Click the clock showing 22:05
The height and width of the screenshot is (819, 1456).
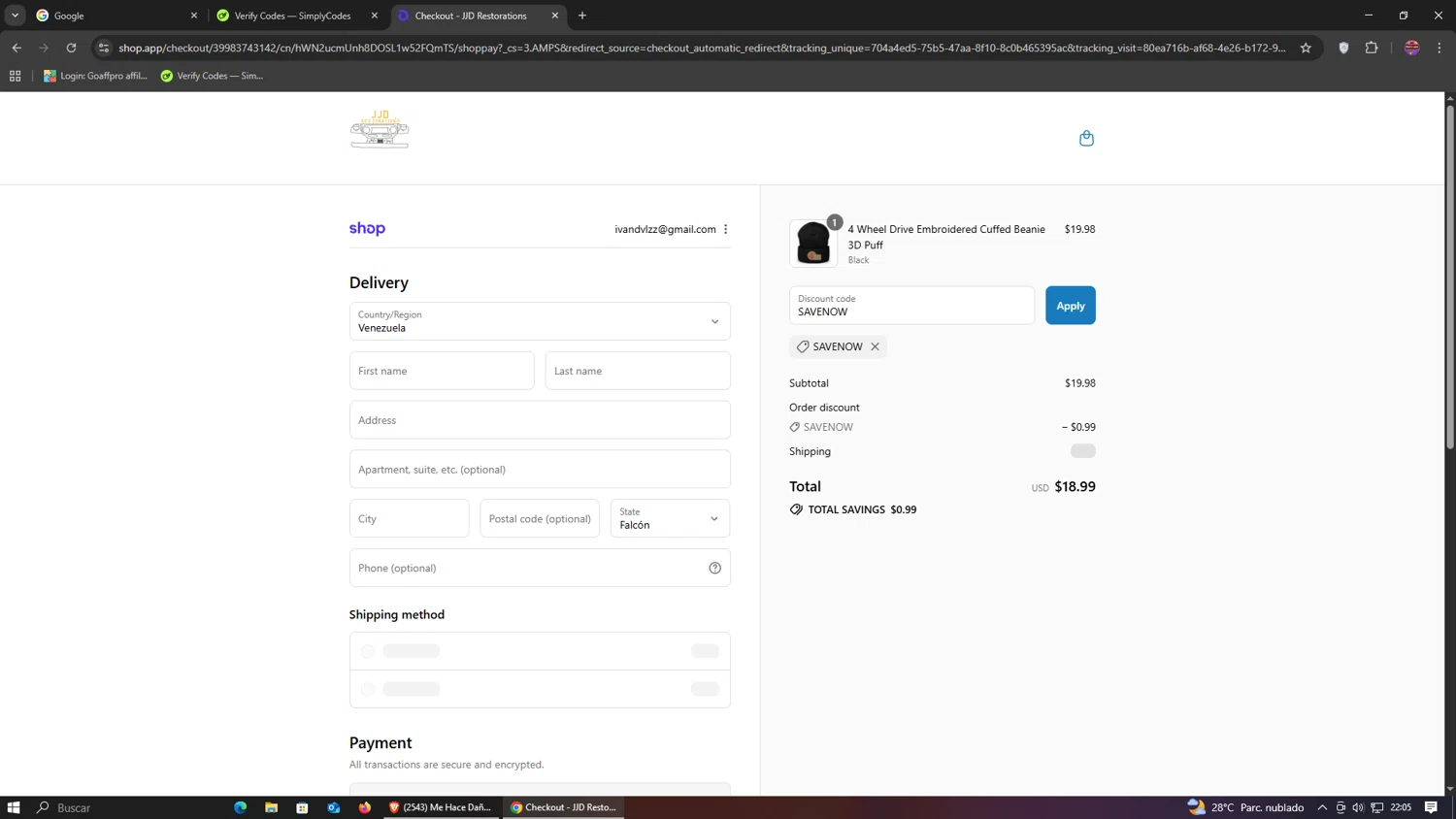point(1401,807)
